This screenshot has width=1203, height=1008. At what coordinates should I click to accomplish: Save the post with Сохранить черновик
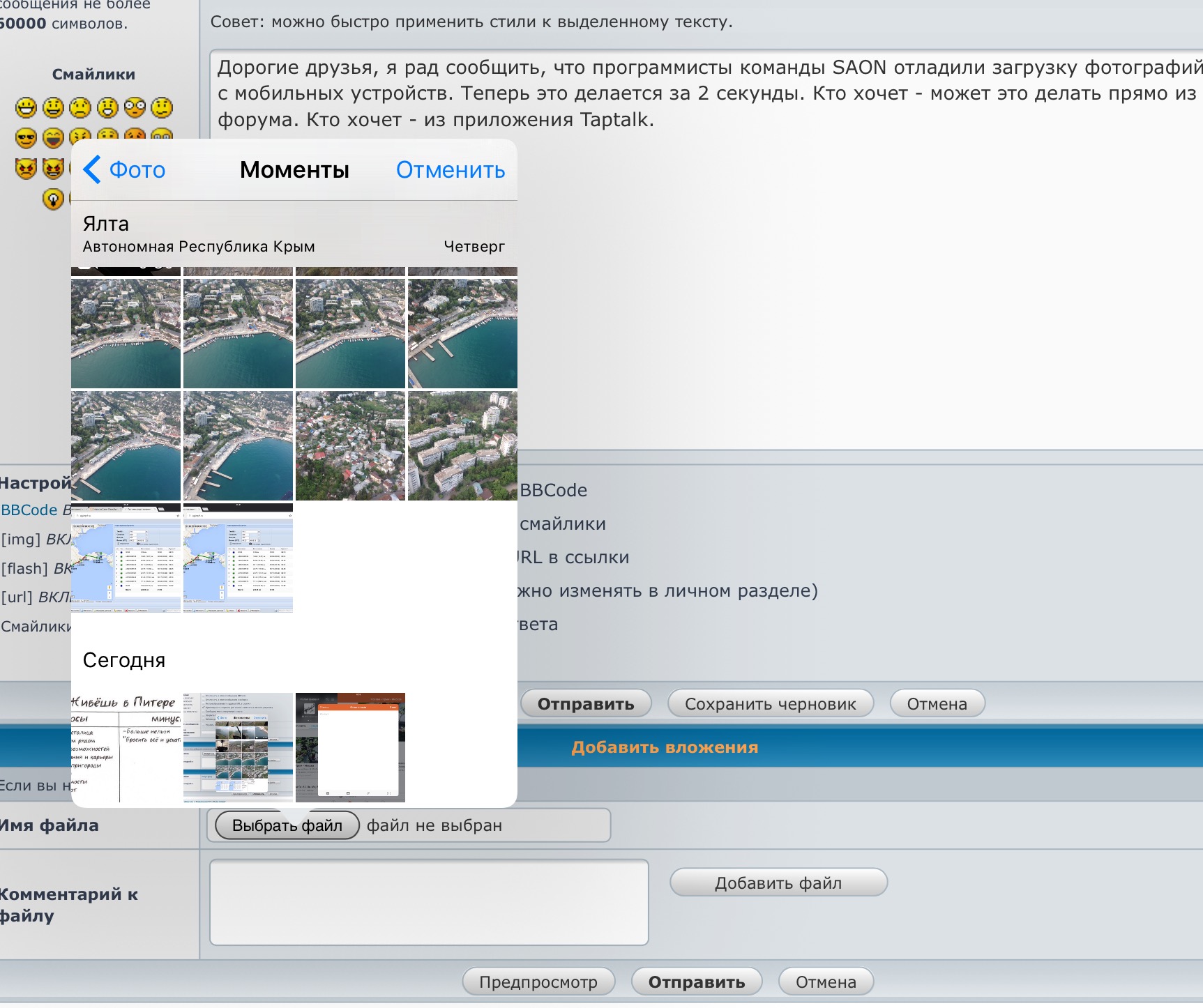[x=770, y=704]
